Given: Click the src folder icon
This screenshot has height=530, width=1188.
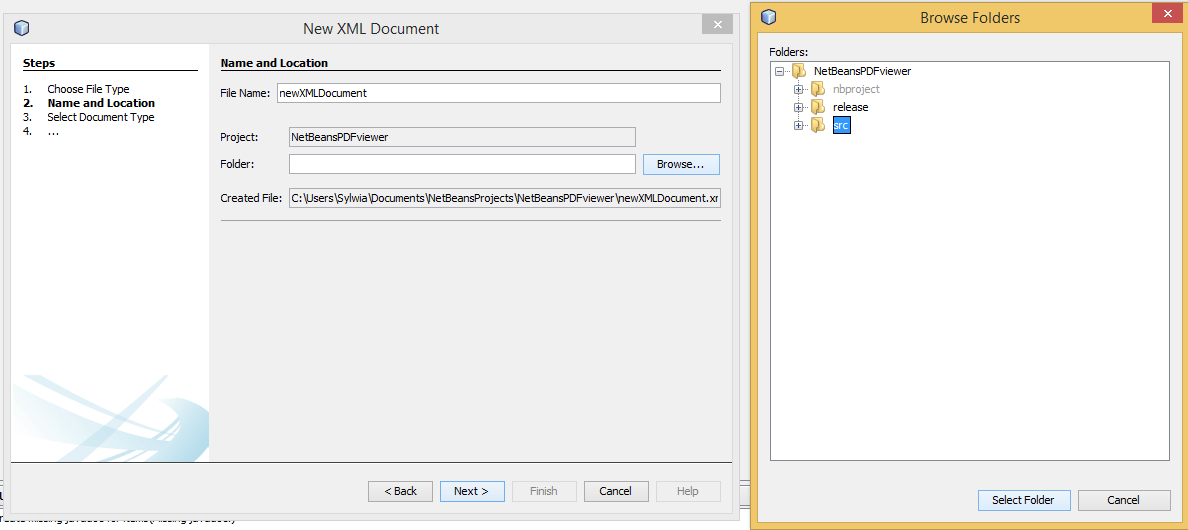Looking at the screenshot, I should (817, 125).
